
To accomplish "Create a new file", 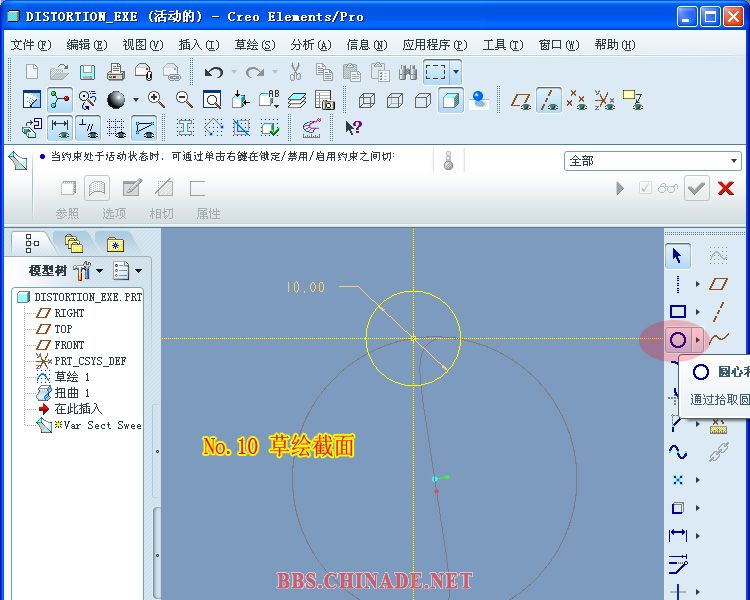I will tap(32, 72).
